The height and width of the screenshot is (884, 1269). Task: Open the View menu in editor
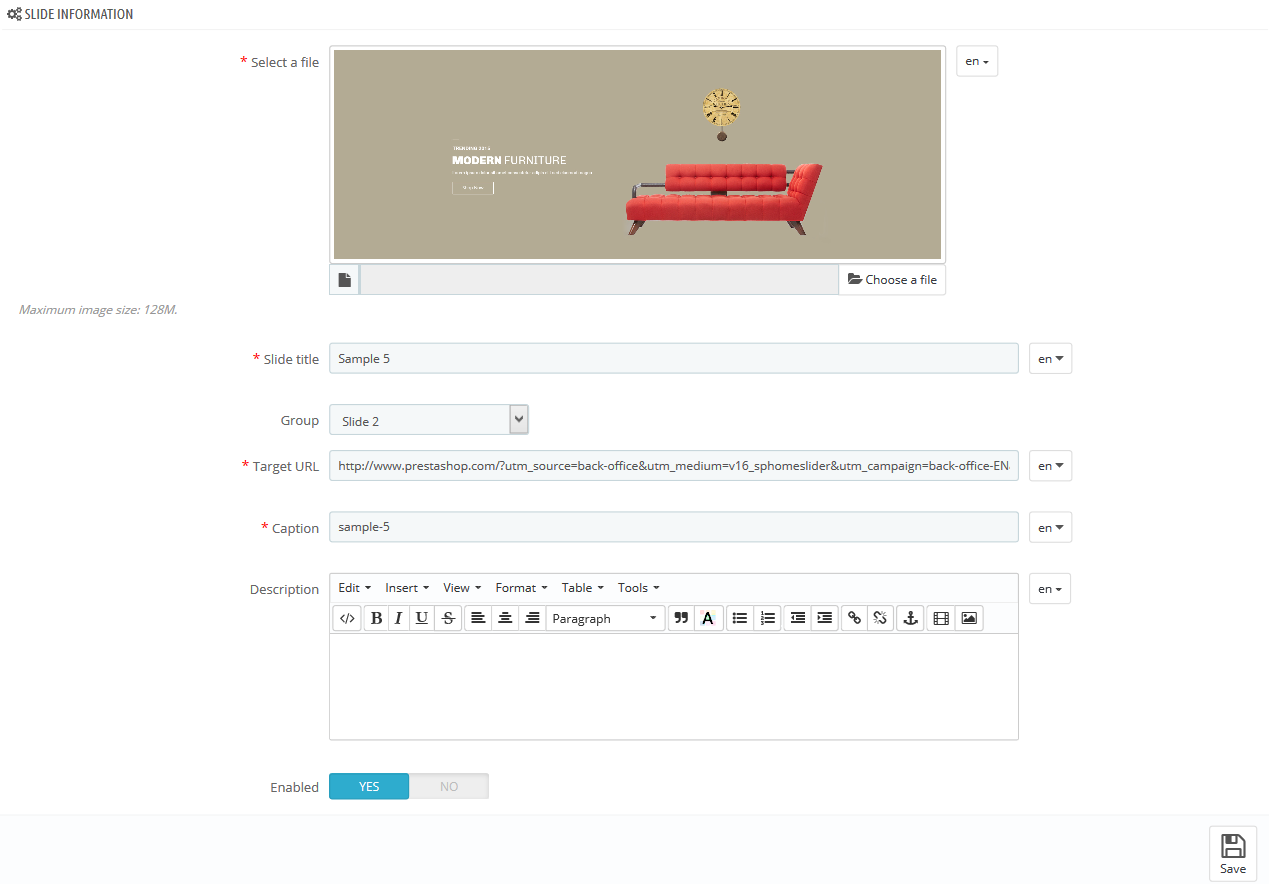[462, 587]
